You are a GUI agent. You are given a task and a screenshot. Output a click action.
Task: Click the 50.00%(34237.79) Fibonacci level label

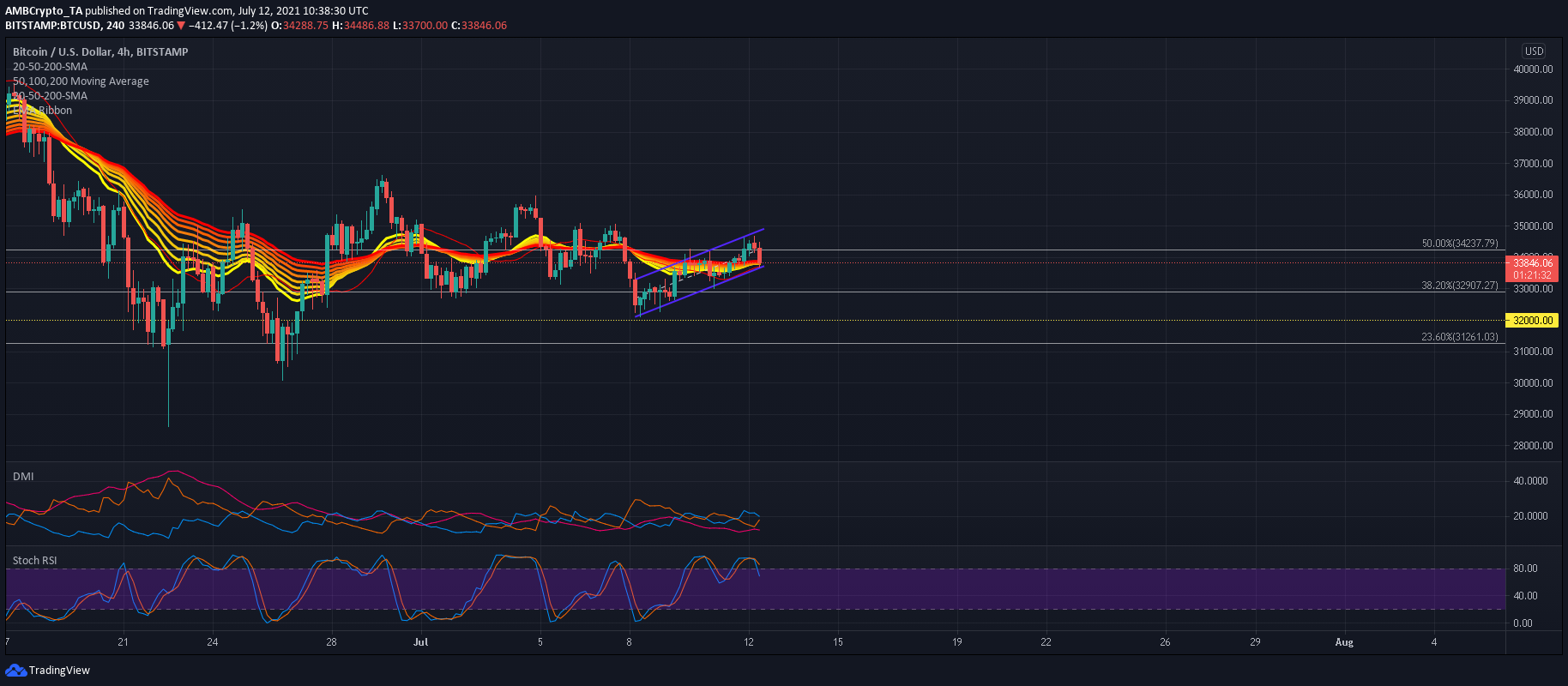(1460, 244)
